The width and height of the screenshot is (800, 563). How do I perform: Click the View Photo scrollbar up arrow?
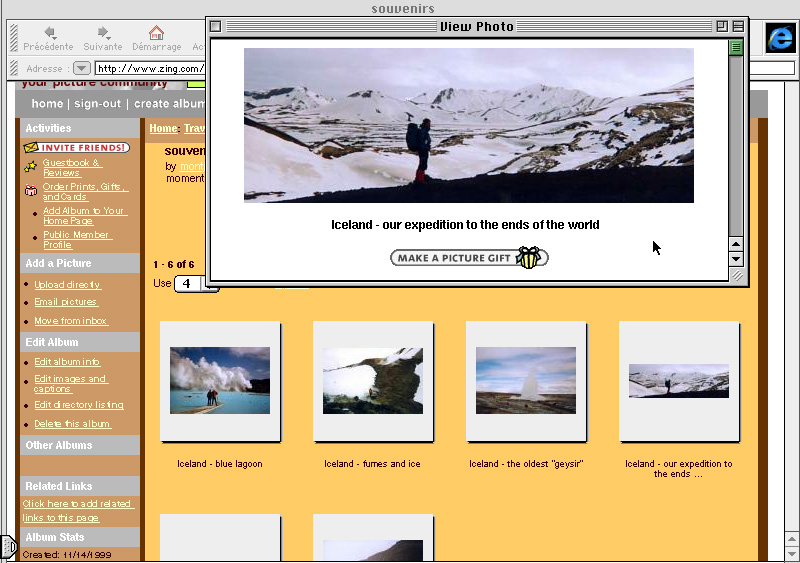click(x=736, y=244)
